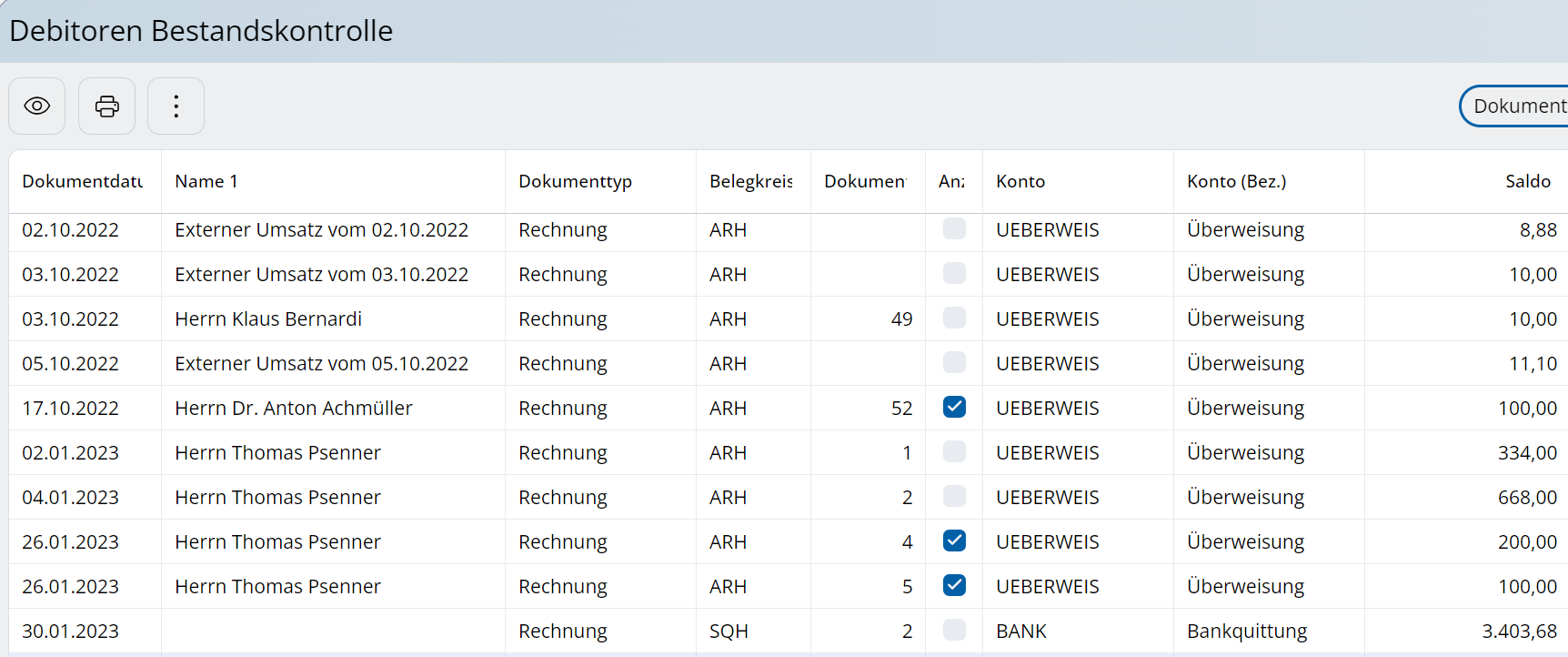Select the row with Saldo 3.403,68
The image size is (1568, 657).
coord(1518,632)
